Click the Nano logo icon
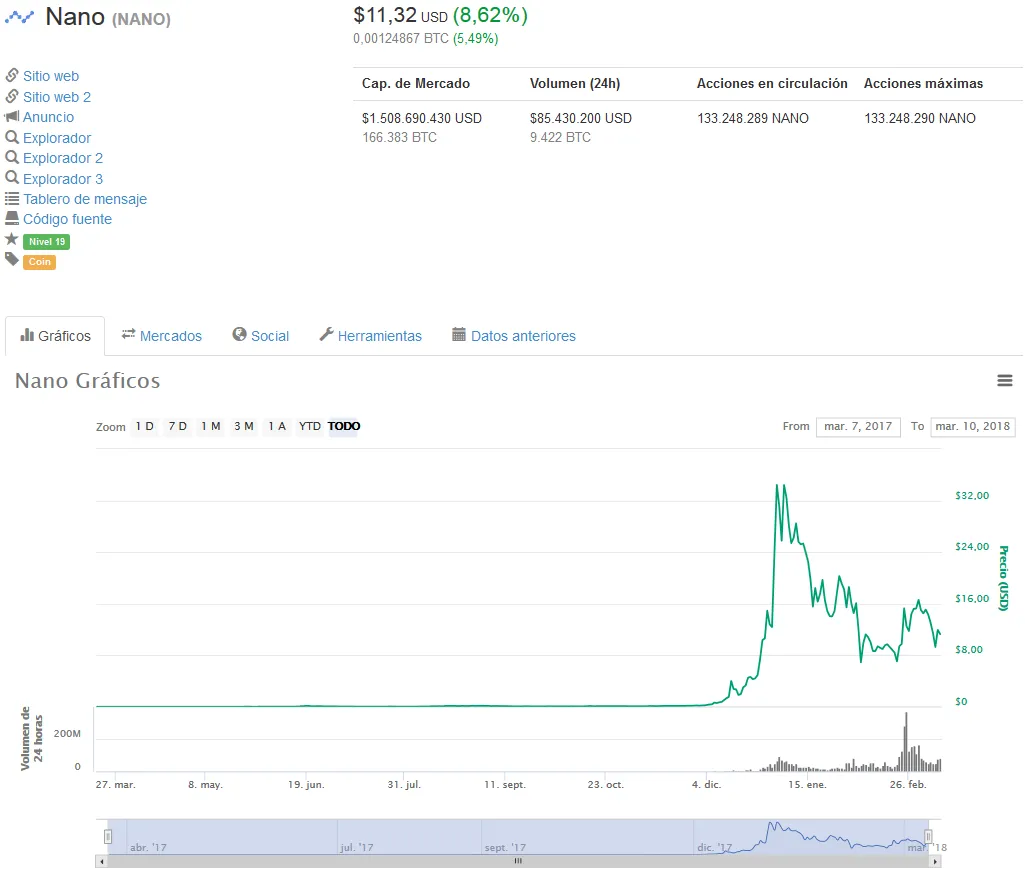 (19, 18)
